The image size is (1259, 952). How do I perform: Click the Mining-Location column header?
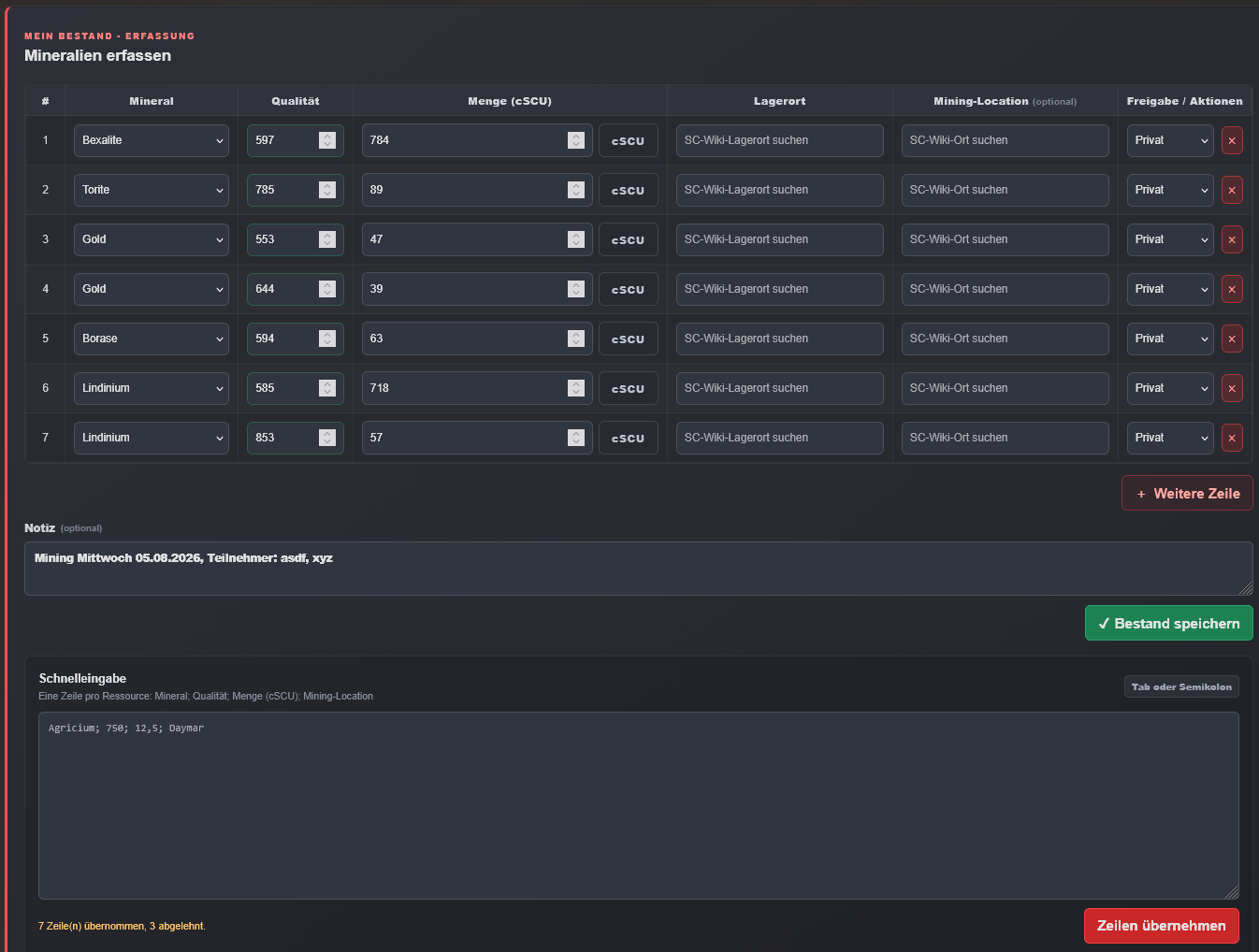(x=1006, y=101)
